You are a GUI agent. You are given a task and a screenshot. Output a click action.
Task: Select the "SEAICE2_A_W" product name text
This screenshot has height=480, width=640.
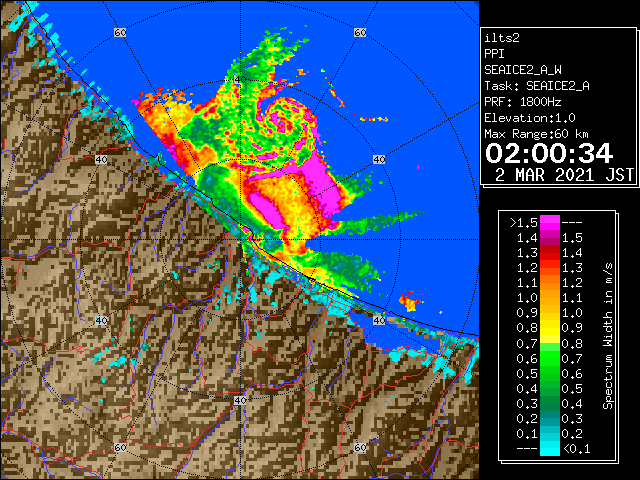[x=523, y=70]
